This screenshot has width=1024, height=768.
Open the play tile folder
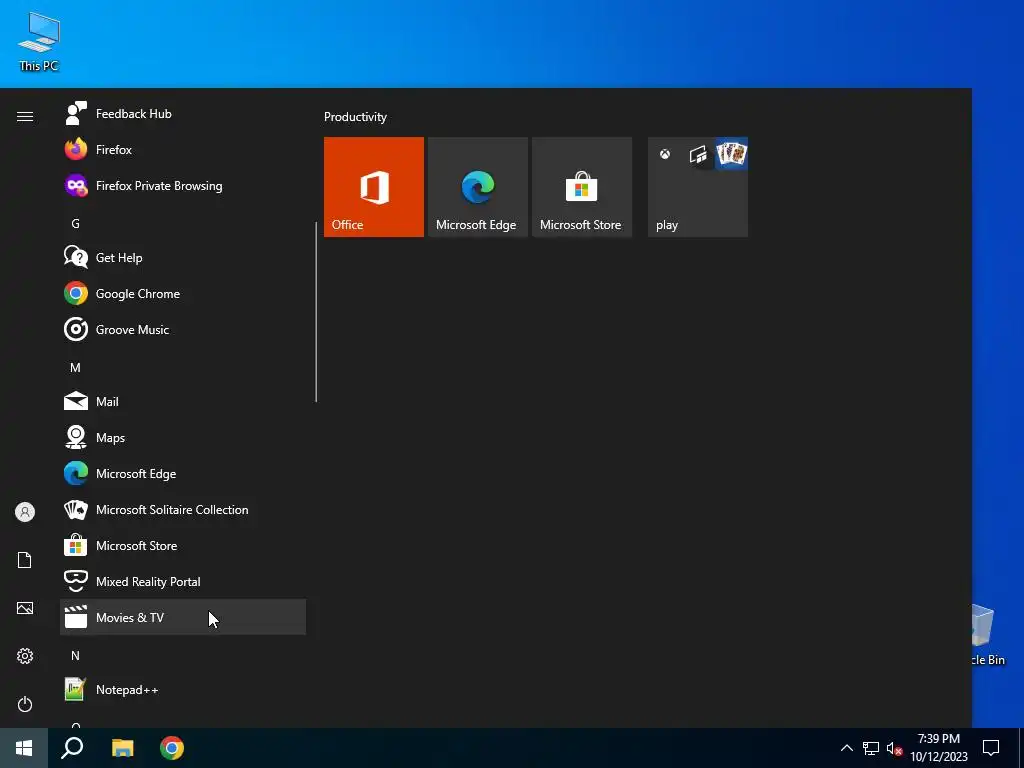pyautogui.click(x=697, y=187)
